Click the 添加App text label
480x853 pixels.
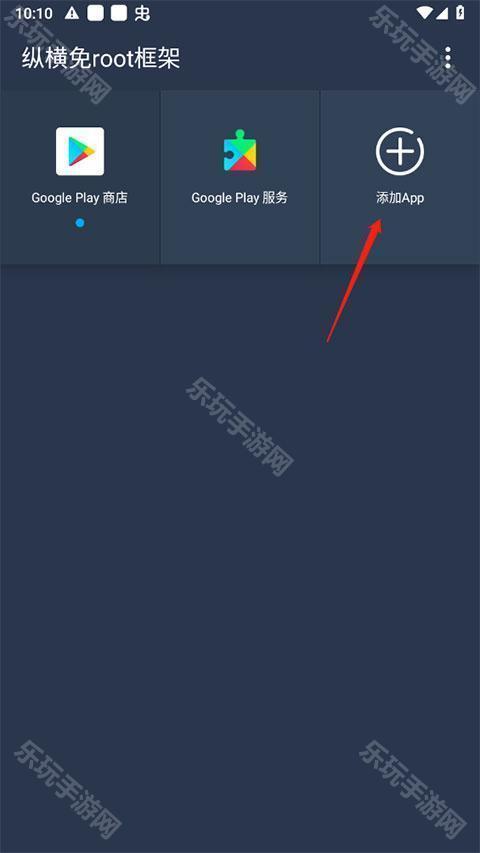click(x=400, y=198)
